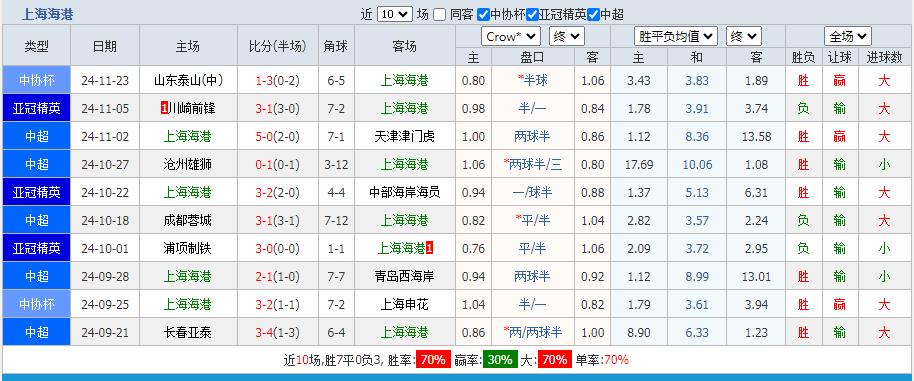Click the 上海海港 team title
This screenshot has width=914, height=381.
pos(48,15)
